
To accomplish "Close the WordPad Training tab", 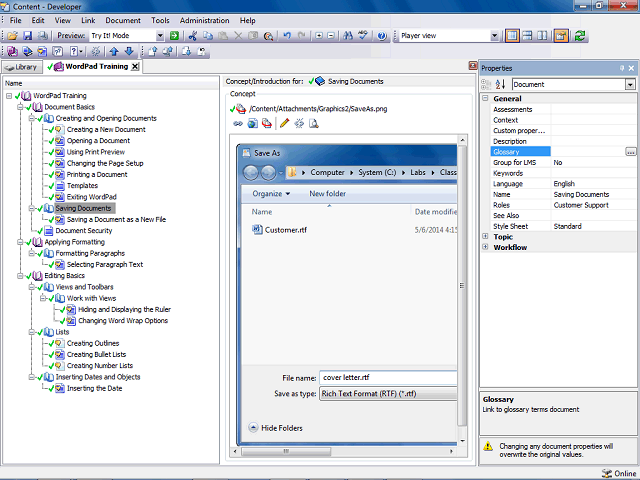I will pyautogui.click(x=135, y=67).
